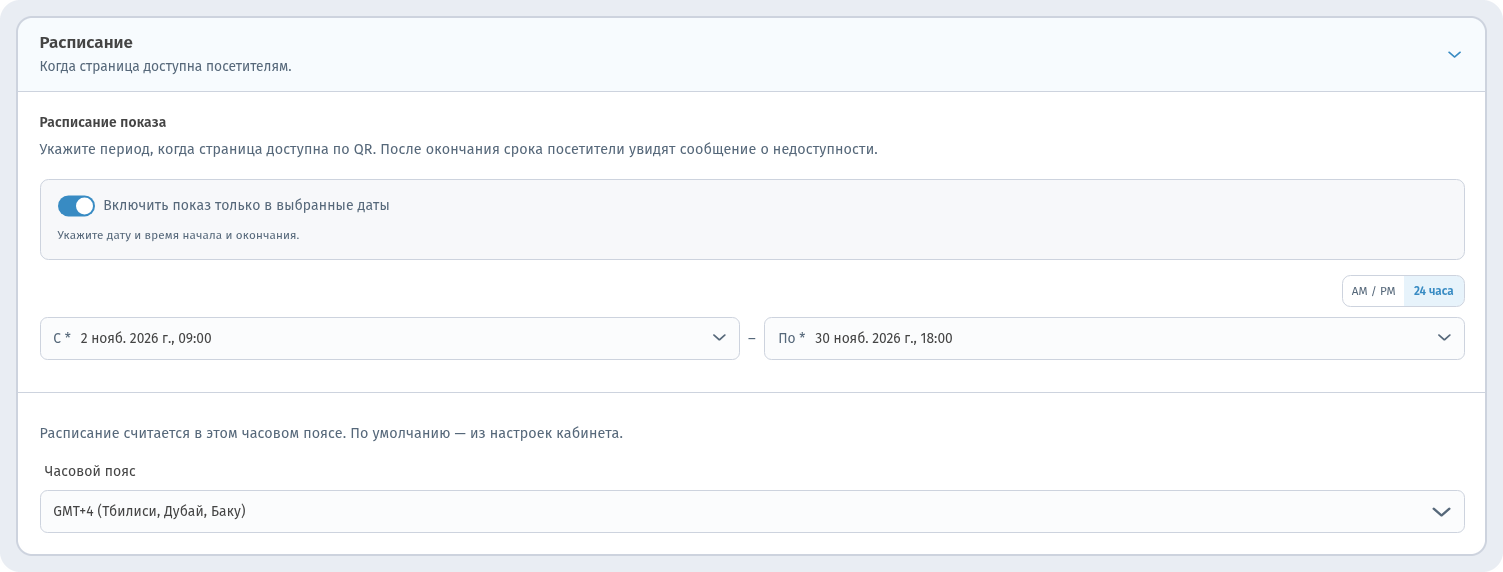Screen dimensions: 1503x572
Task: Open the Часовой пояс GMT+4 dropdown
Action: pos(752,512)
